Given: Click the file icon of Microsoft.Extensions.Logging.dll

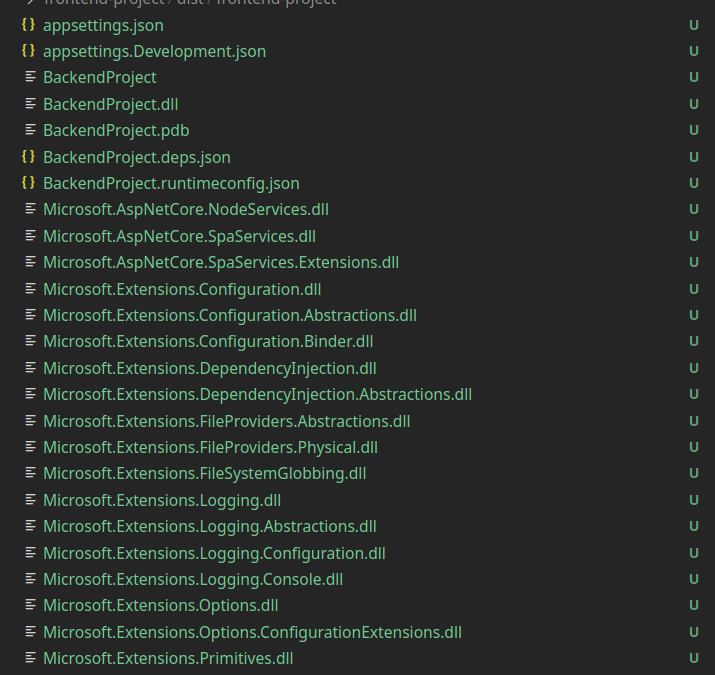Looking at the screenshot, I should tap(30, 500).
